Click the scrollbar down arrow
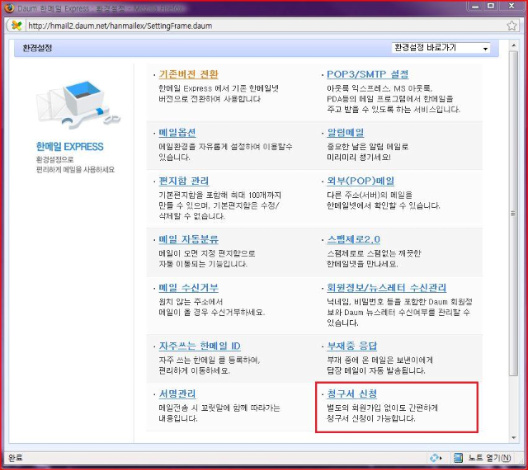This screenshot has width=528, height=470. coord(514,438)
